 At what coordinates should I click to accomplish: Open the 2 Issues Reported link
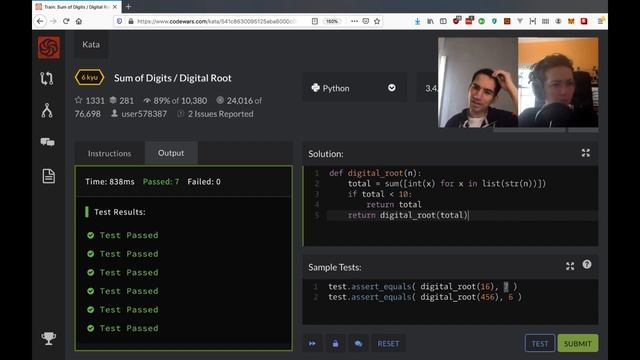click(220, 114)
